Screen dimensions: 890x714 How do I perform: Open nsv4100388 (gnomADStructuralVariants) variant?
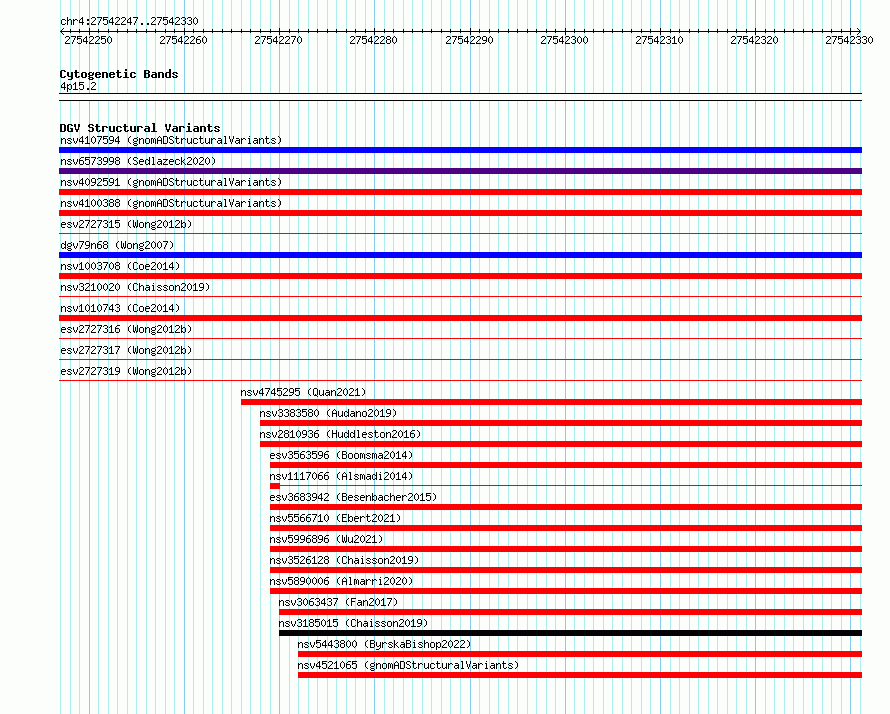point(171,203)
